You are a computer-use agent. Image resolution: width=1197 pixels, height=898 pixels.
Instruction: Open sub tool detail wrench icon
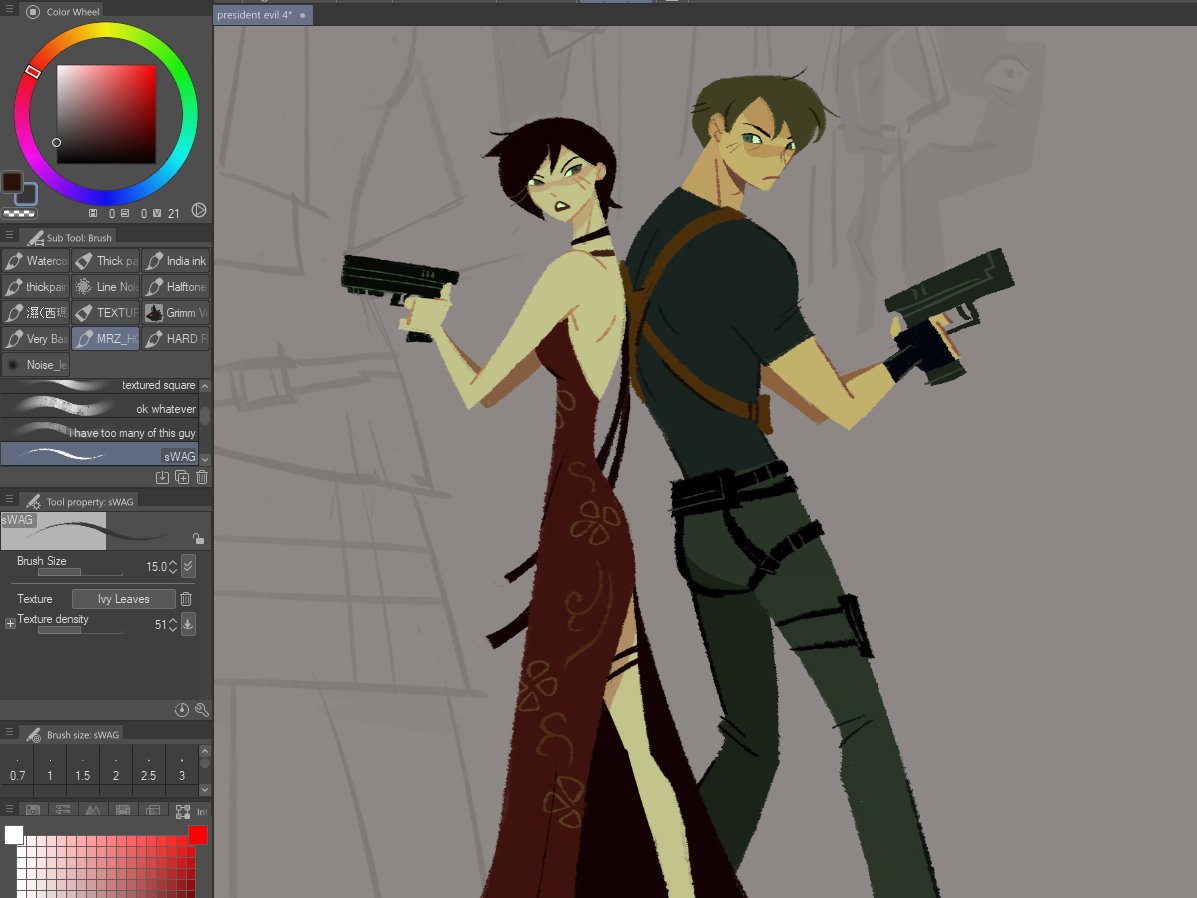202,709
